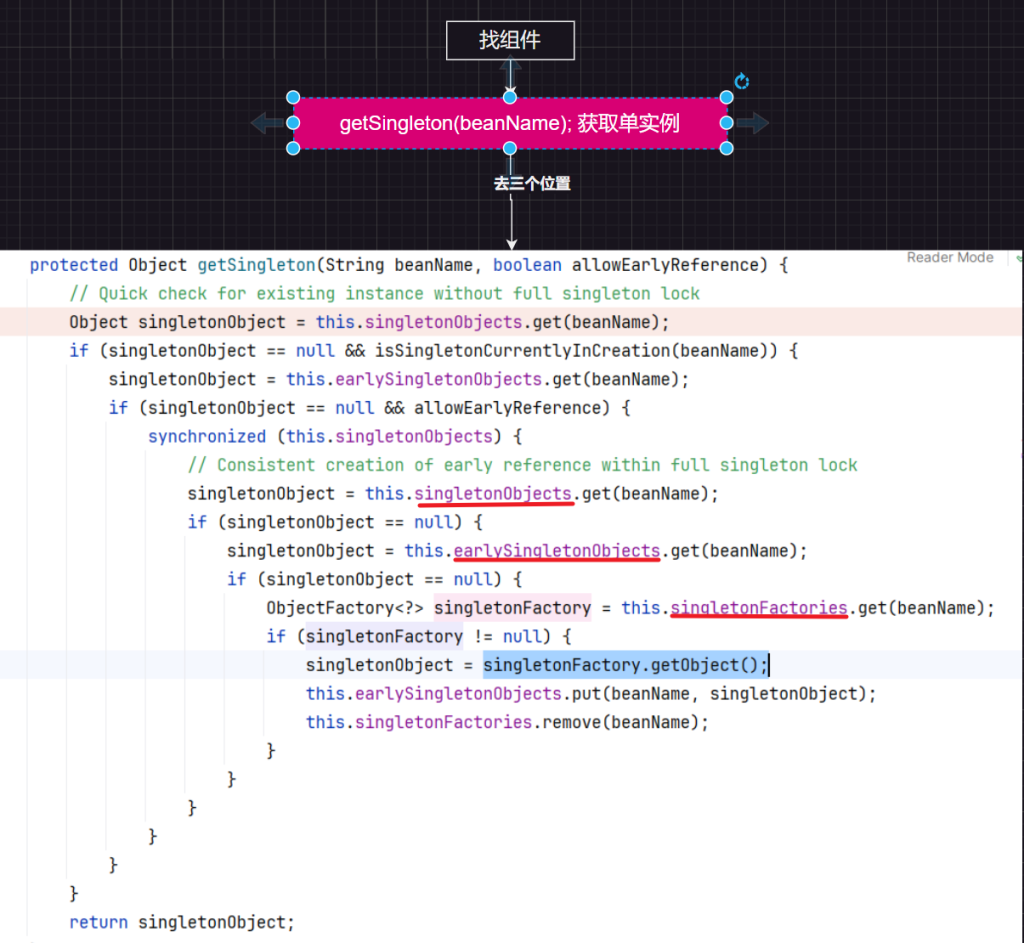Click the red-underlined earlySingletonObjects field
The height and width of the screenshot is (943, 1024).
(x=556, y=551)
